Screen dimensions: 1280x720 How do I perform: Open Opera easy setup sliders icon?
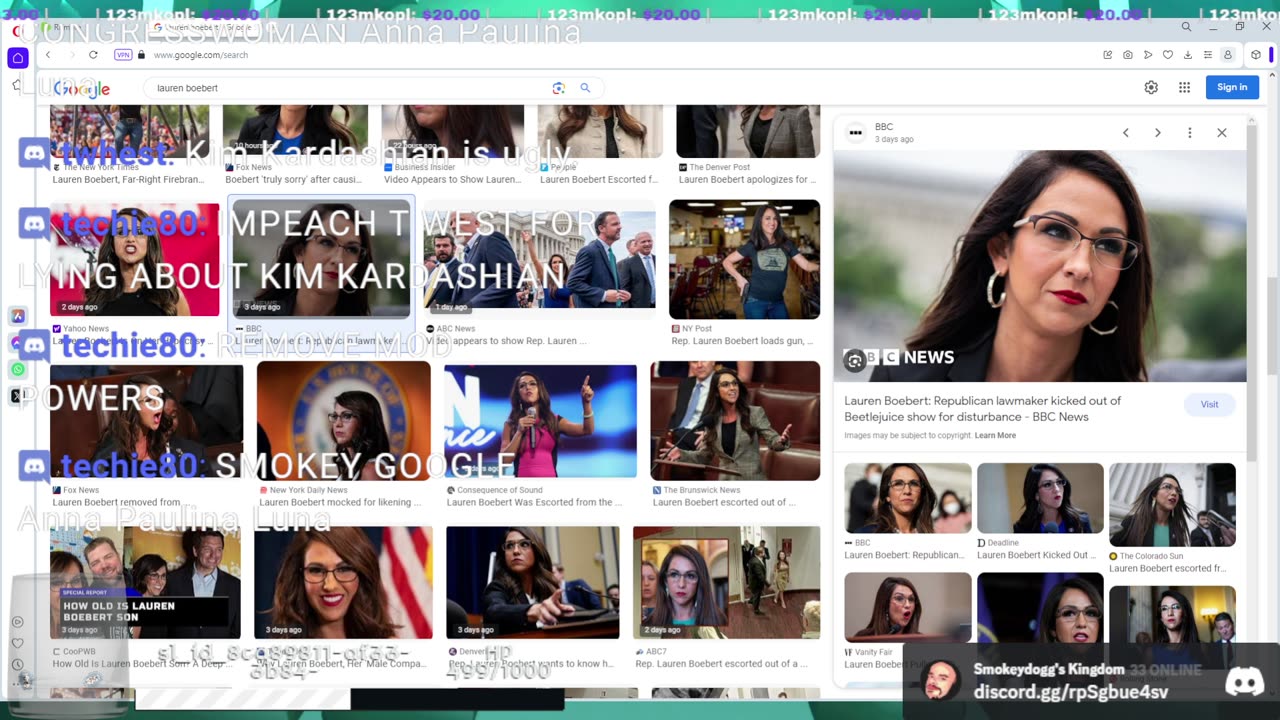point(1208,55)
